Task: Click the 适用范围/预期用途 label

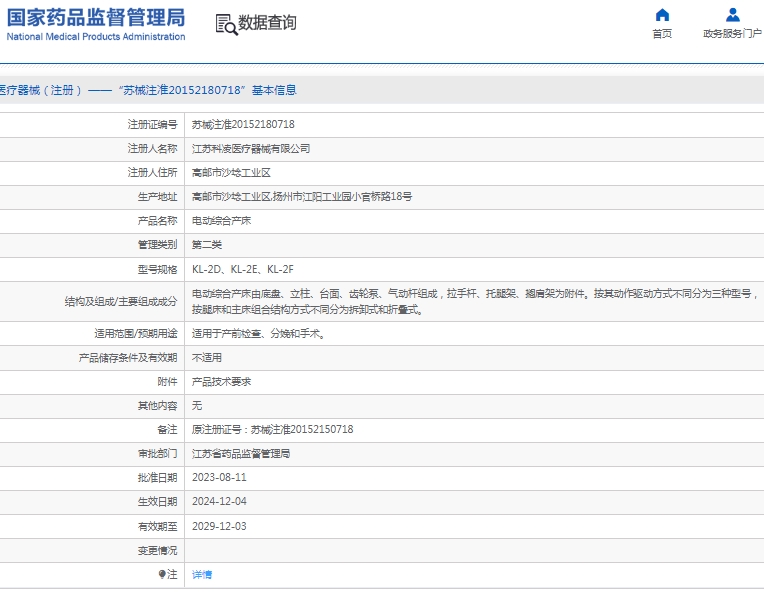Action: (x=136, y=333)
